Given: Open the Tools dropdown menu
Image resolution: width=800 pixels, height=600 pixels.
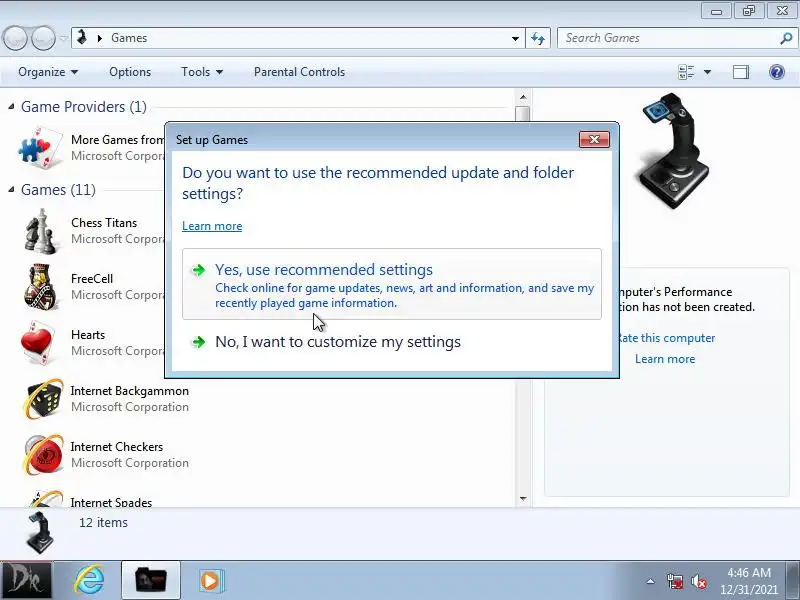Looking at the screenshot, I should (202, 72).
